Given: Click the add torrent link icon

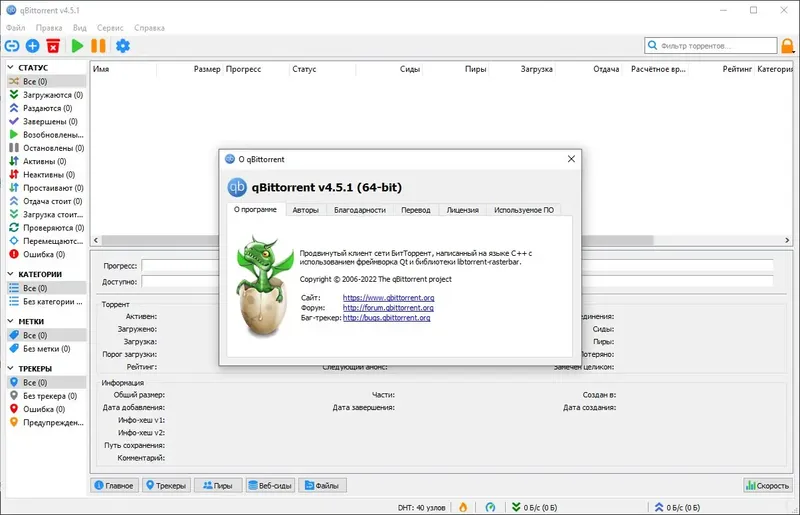Looking at the screenshot, I should [x=12, y=46].
